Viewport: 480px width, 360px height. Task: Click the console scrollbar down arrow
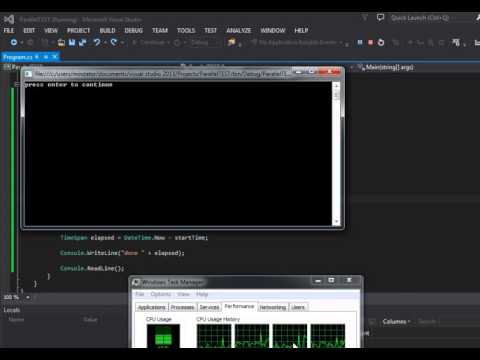[x=336, y=221]
